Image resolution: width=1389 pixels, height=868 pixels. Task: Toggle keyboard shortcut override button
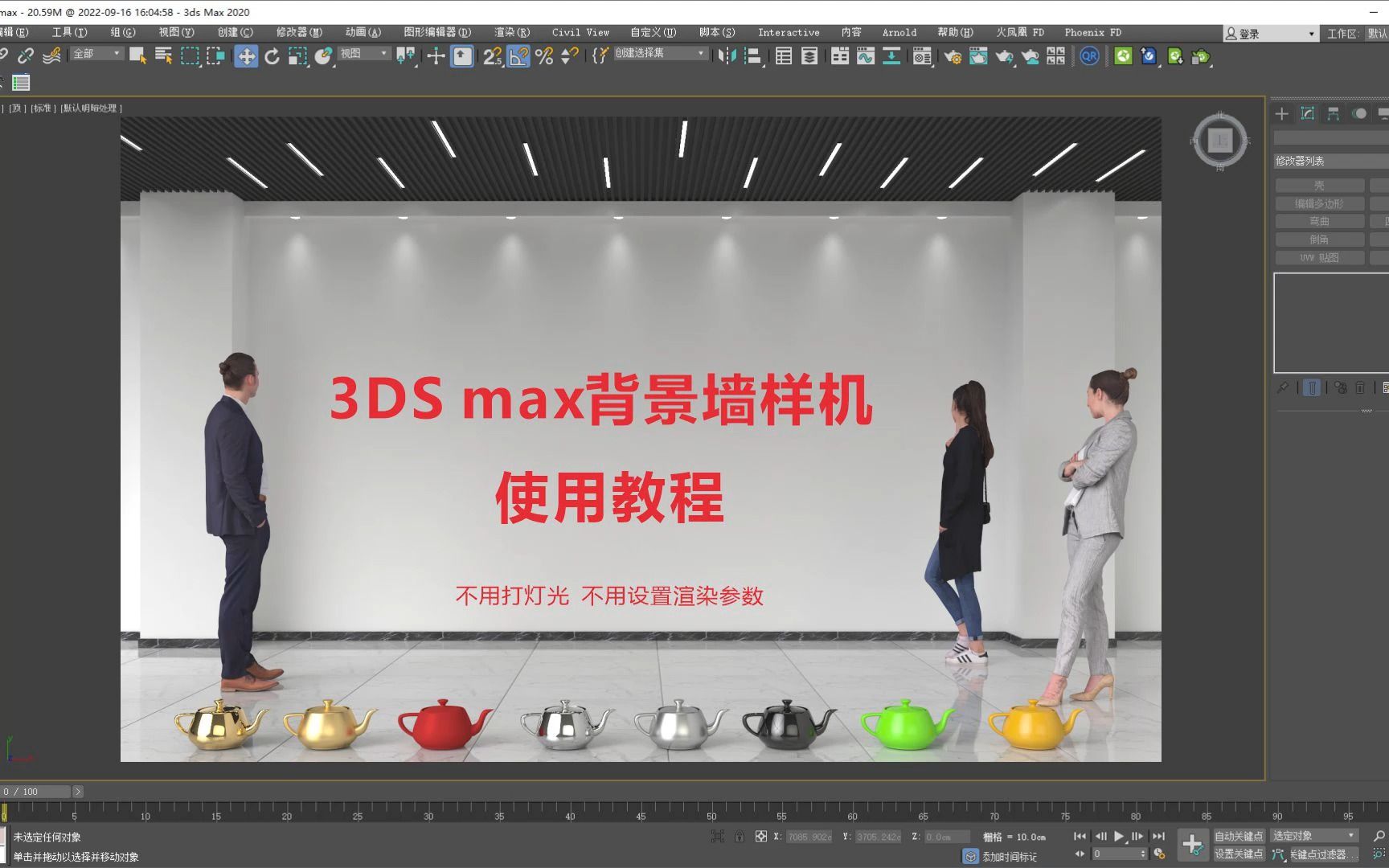pos(462,55)
